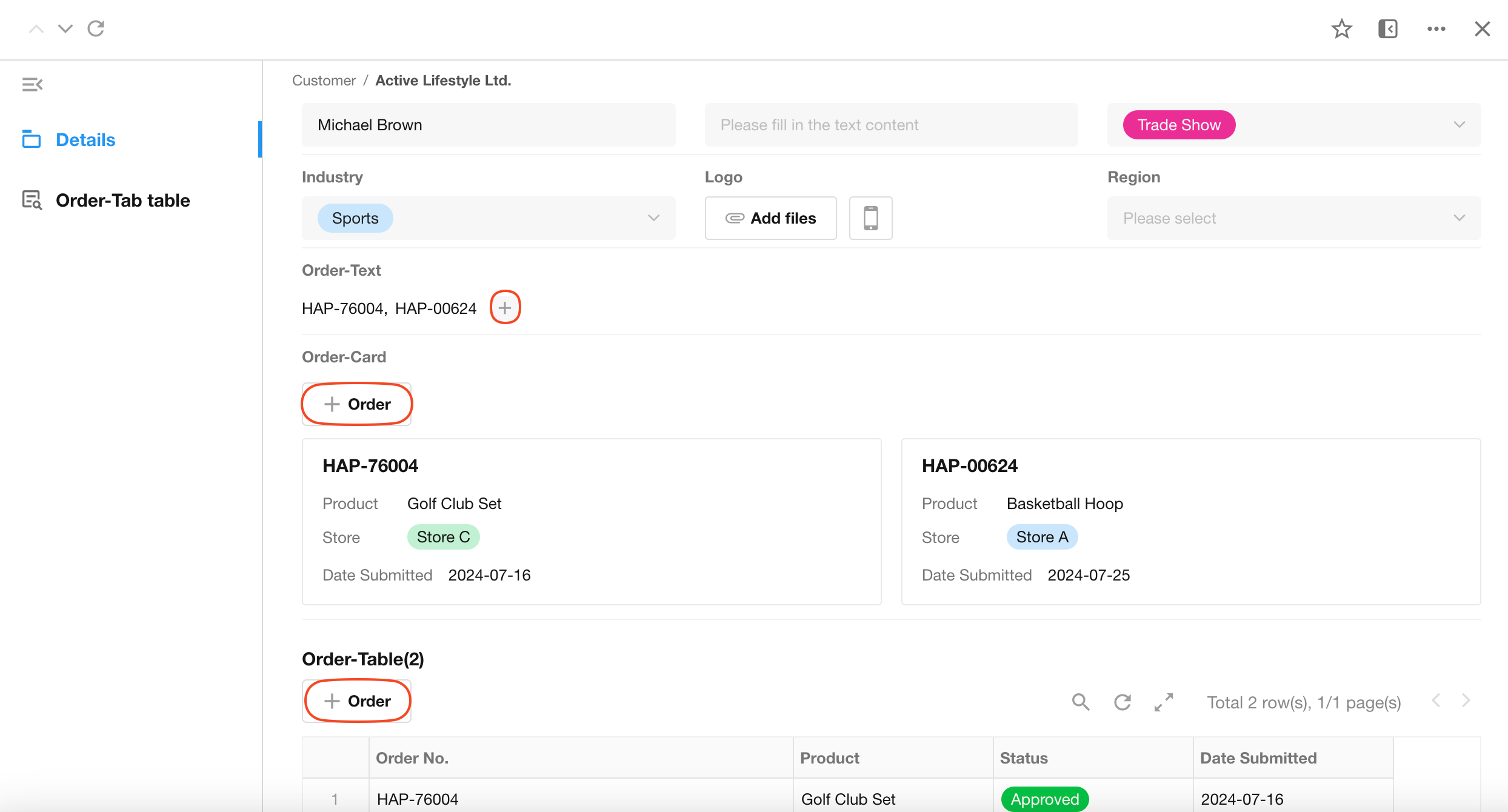Click the refresh icon in top bar
Image resolution: width=1508 pixels, height=812 pixels.
(x=96, y=28)
